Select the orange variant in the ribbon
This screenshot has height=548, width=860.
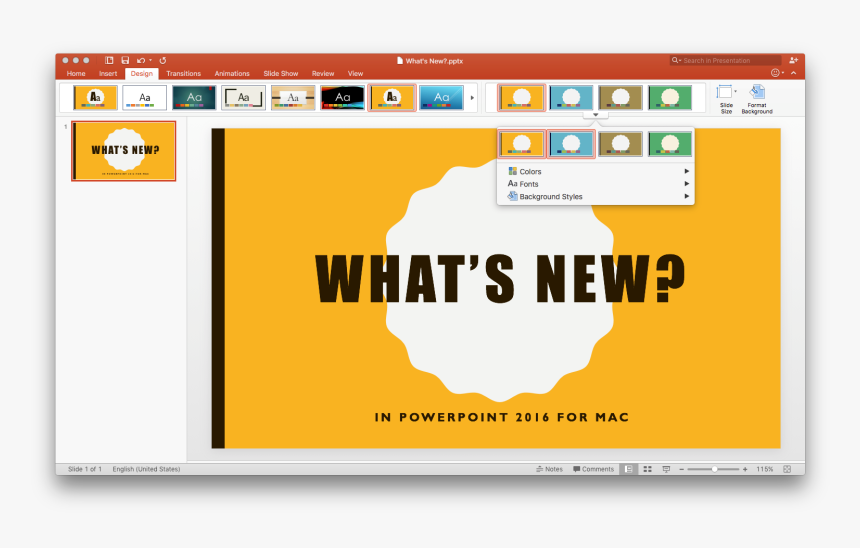point(522,98)
